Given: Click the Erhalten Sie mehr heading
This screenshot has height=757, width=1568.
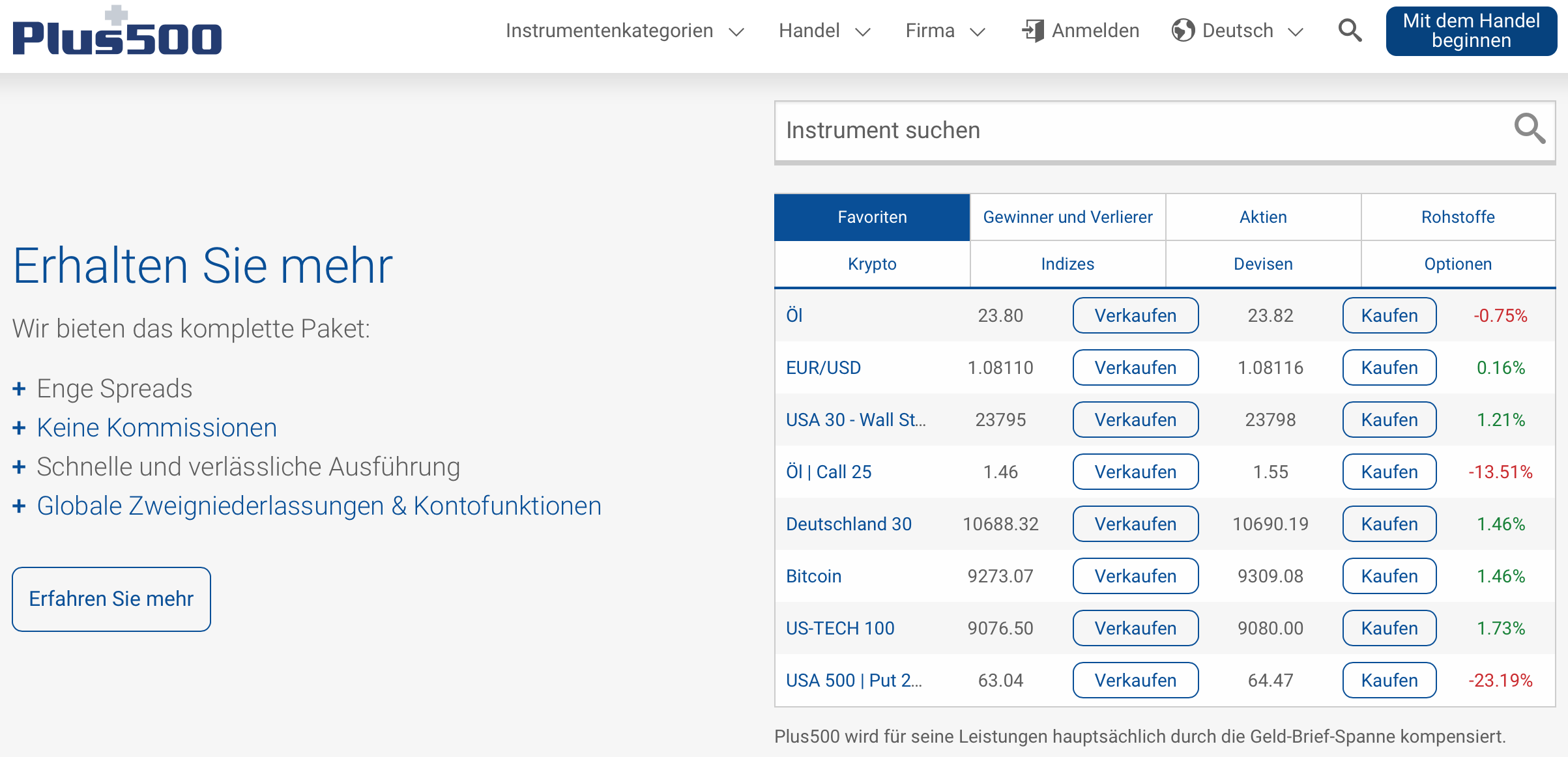Looking at the screenshot, I should tap(203, 266).
